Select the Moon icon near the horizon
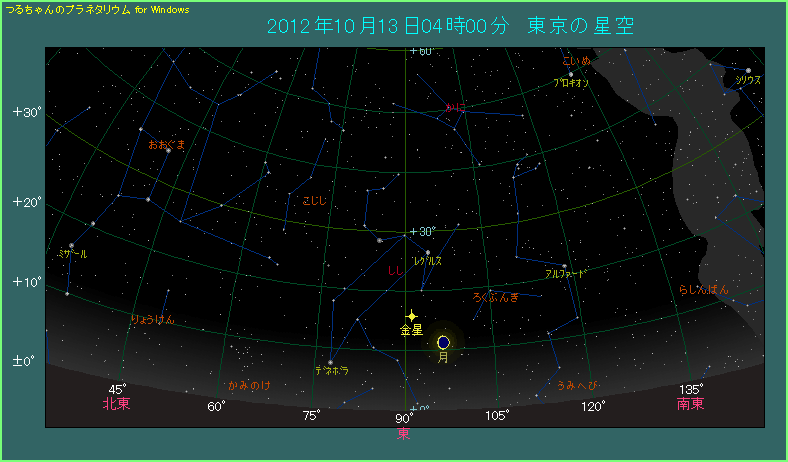The image size is (788, 462). [443, 343]
